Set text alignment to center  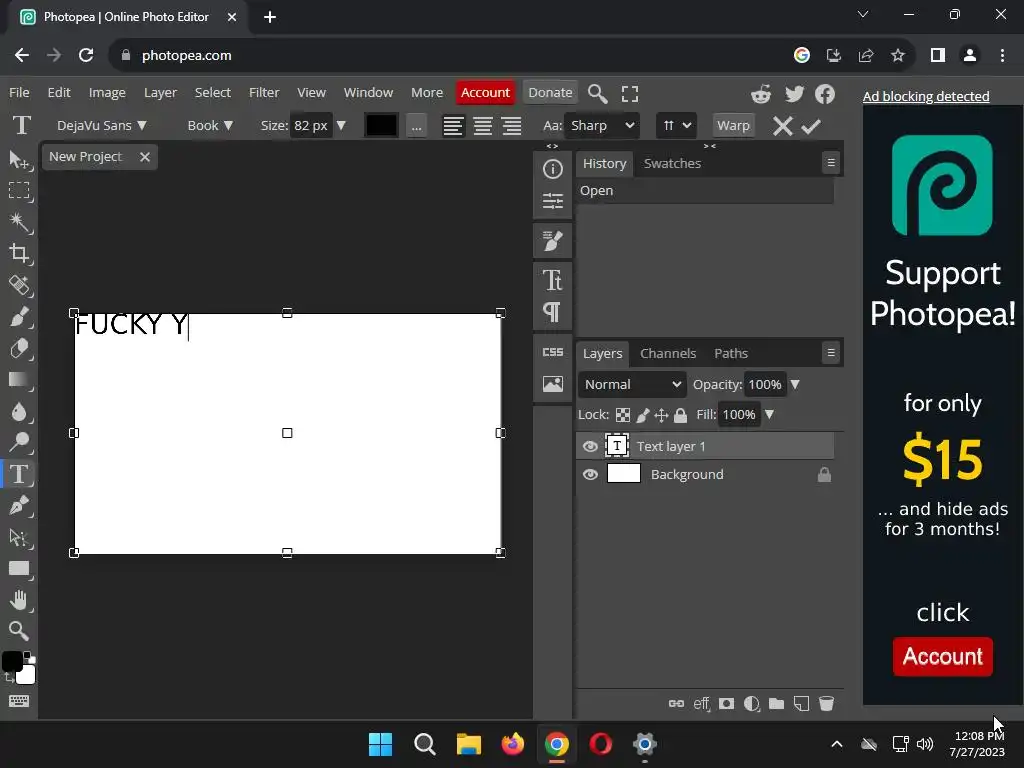pos(483,125)
